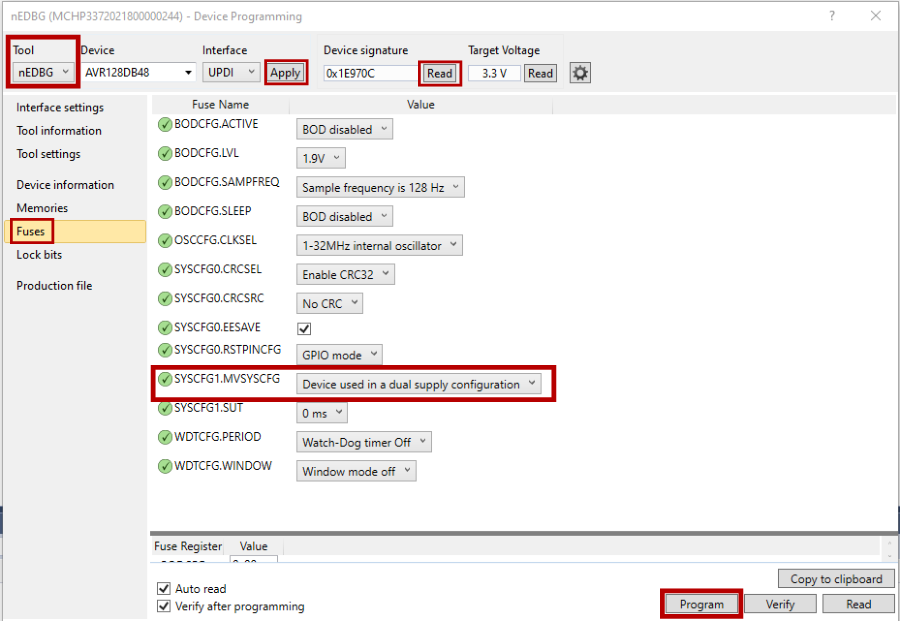Screen dimensions: 900x621
Task: Expand the SYSCFG1.MVSYSCFG dual supply dropdown
Action: tap(419, 384)
